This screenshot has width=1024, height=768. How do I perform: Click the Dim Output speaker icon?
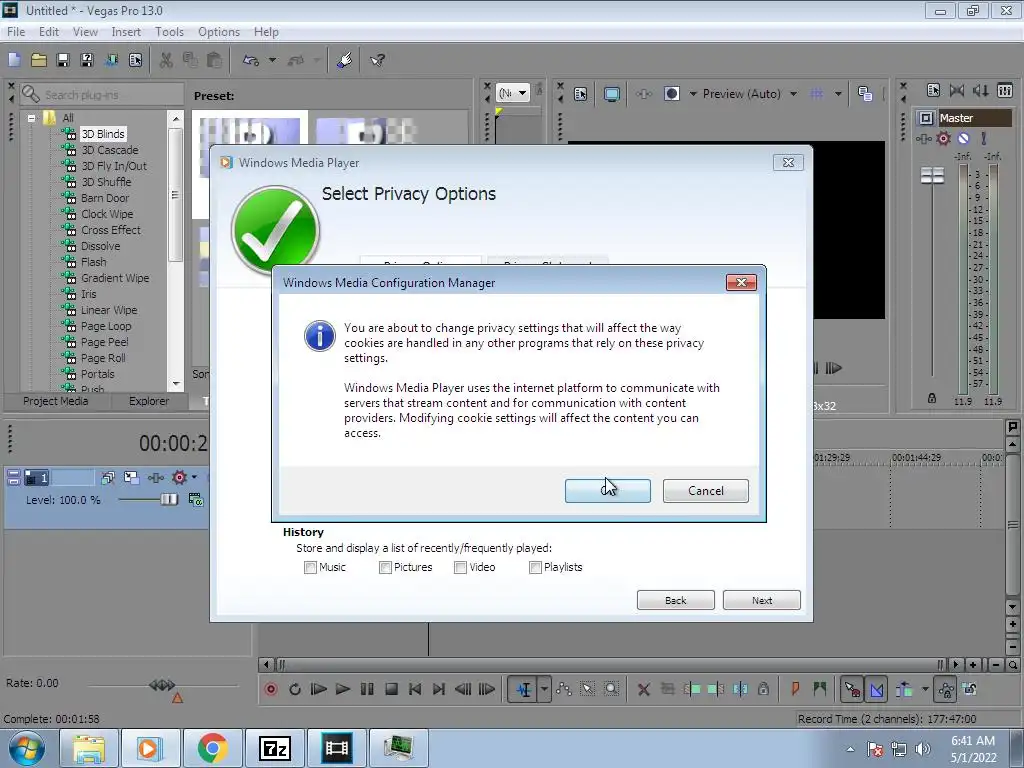pyautogui.click(x=981, y=90)
